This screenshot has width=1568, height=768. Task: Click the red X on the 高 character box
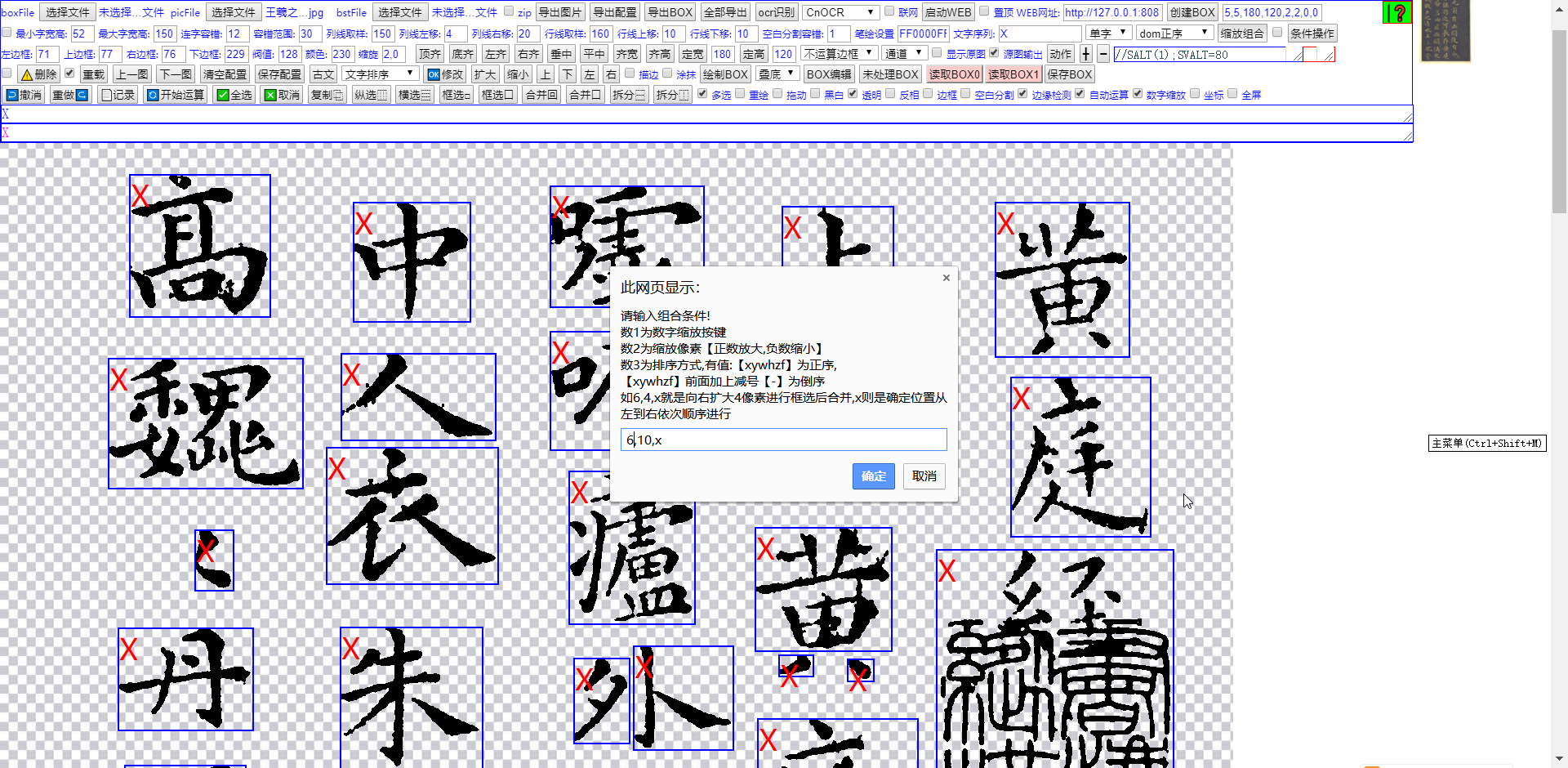[x=140, y=196]
